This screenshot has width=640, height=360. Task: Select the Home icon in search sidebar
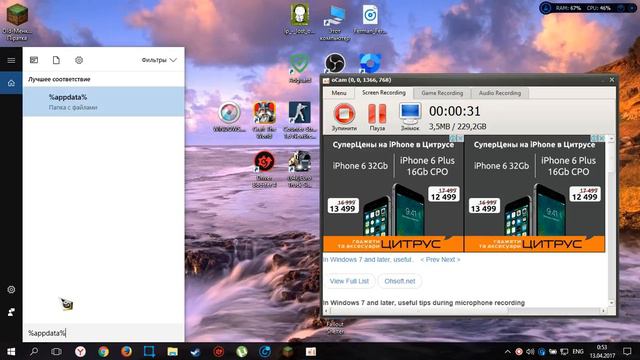click(11, 83)
